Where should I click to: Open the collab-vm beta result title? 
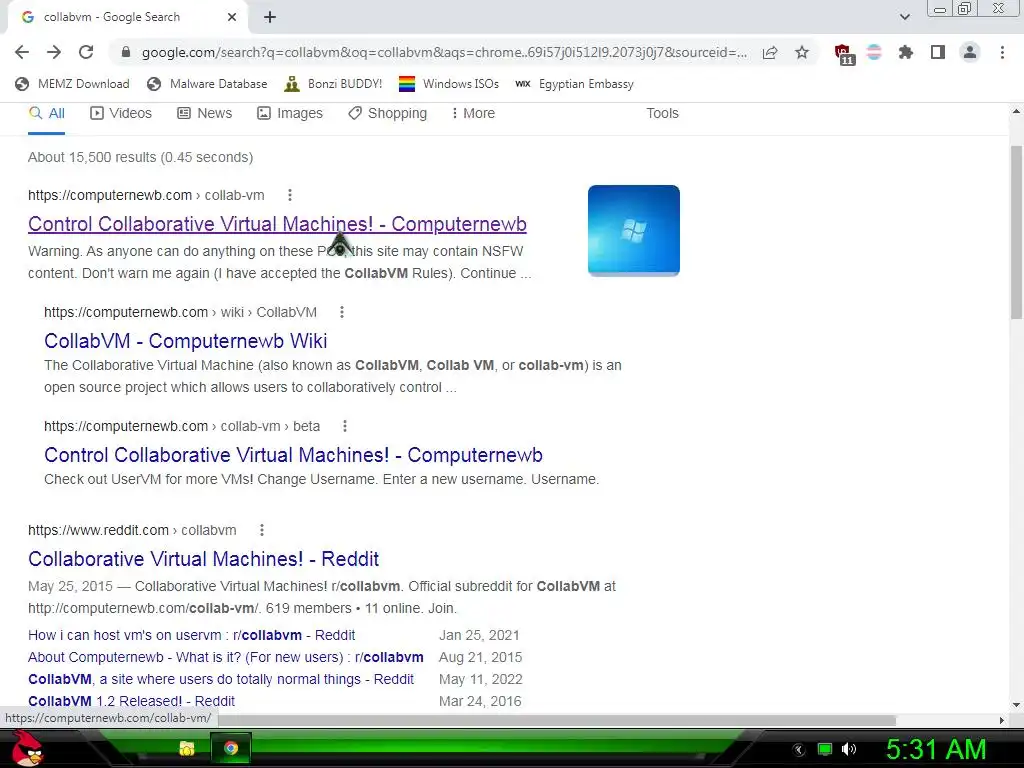tap(293, 455)
